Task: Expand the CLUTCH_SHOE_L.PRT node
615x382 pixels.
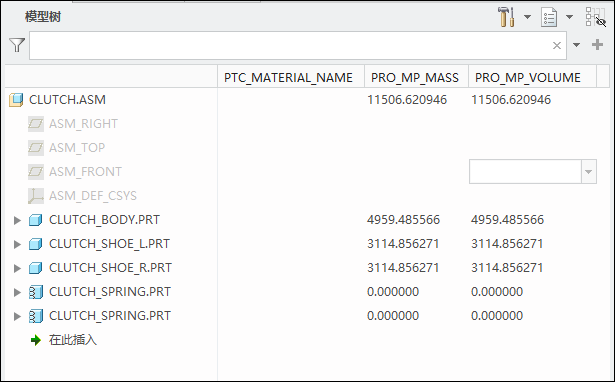Action: [x=17, y=244]
